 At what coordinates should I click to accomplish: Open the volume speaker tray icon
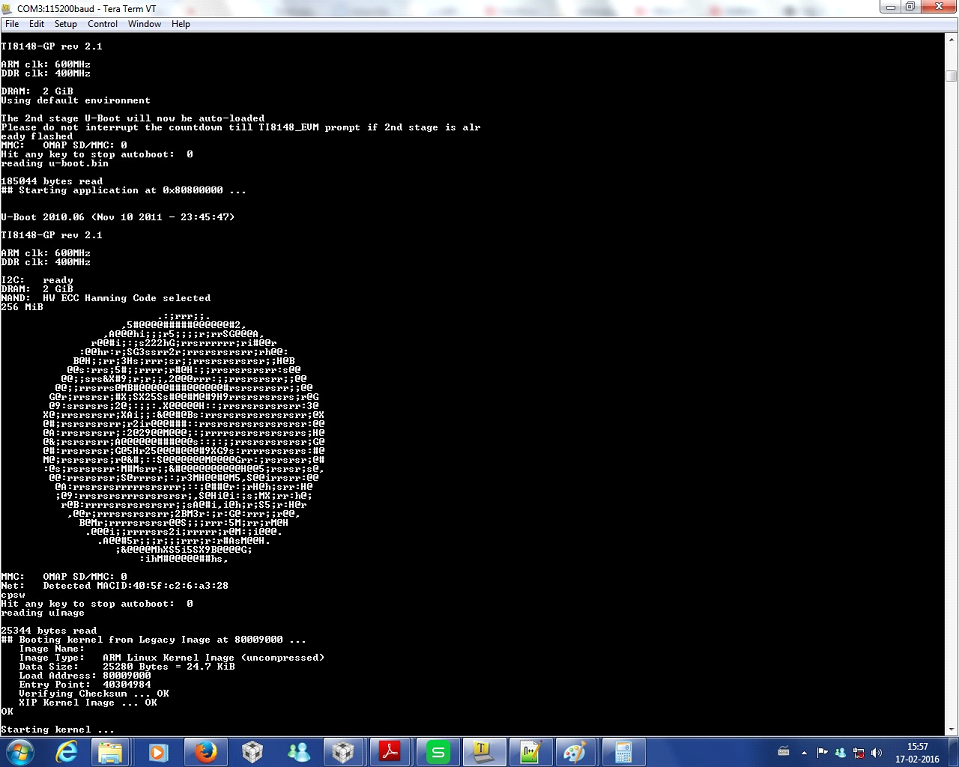pyautogui.click(x=876, y=753)
